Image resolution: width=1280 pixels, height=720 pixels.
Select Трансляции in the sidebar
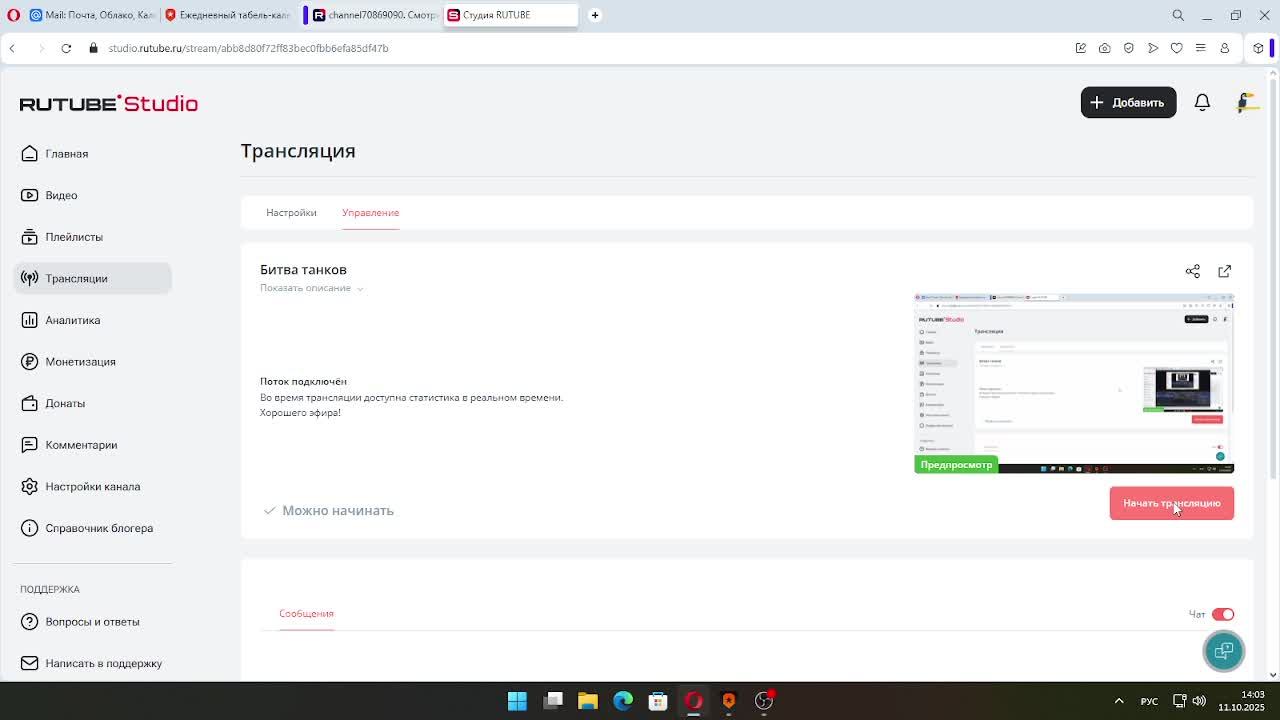(92, 278)
